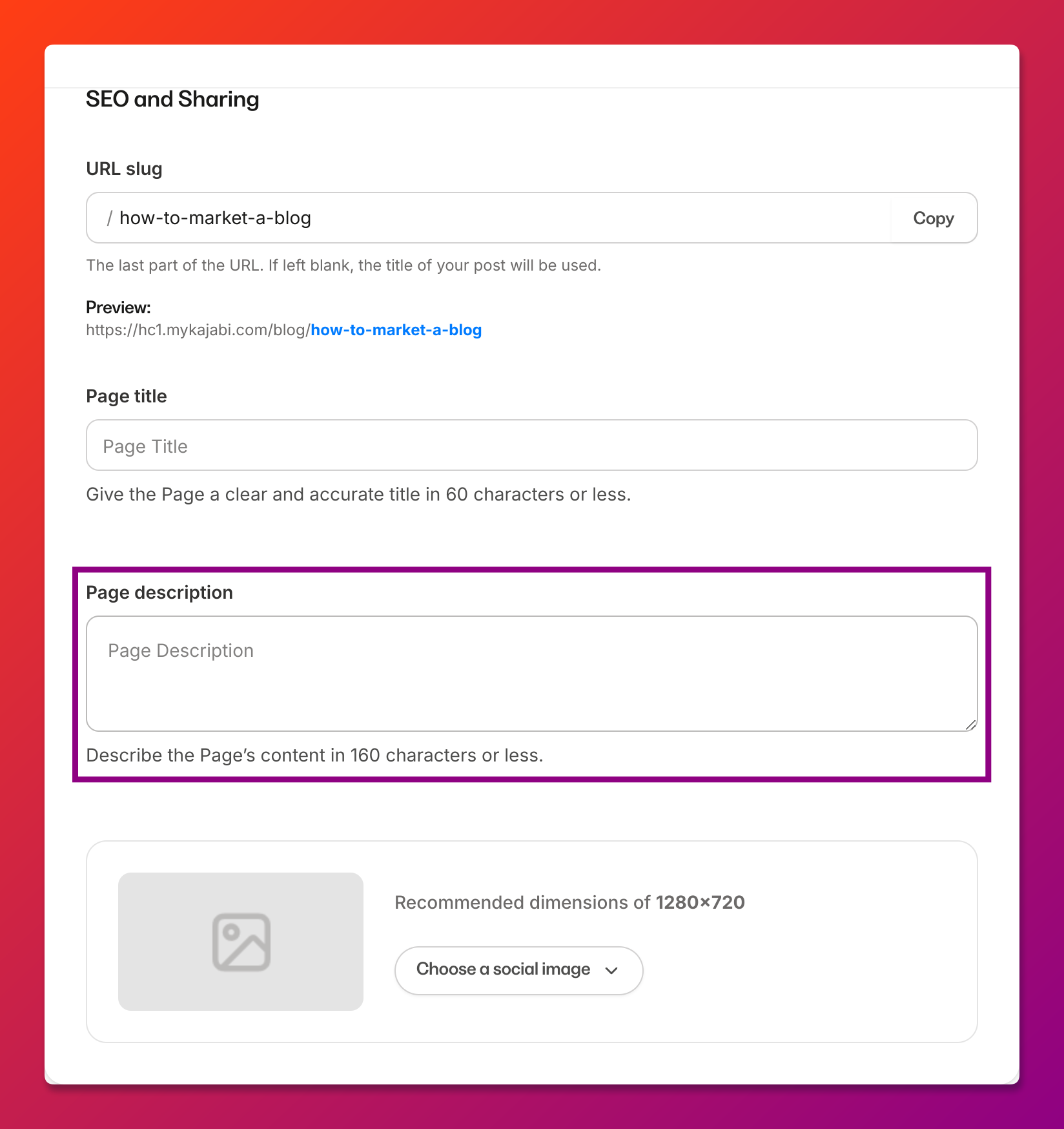1064x1129 pixels.
Task: Click the 'last part of the URL' help text
Action: [343, 265]
